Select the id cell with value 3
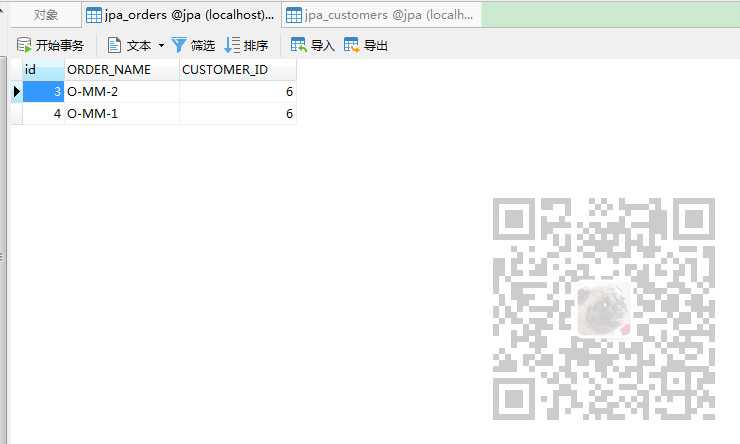The width and height of the screenshot is (740, 444). 43,92
